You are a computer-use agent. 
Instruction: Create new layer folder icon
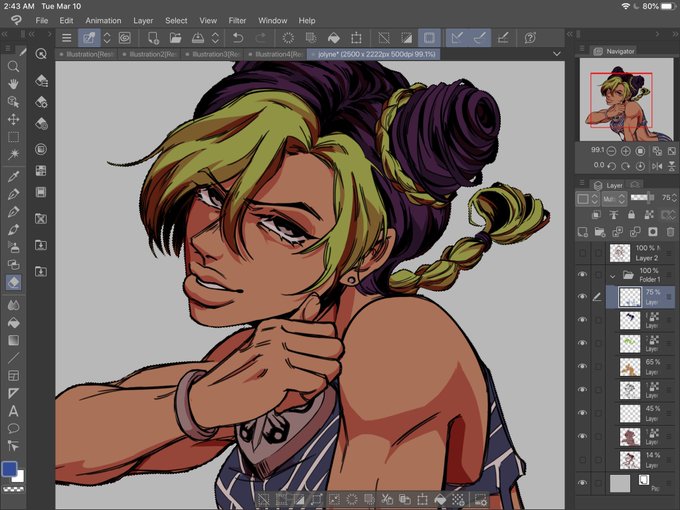tap(600, 232)
